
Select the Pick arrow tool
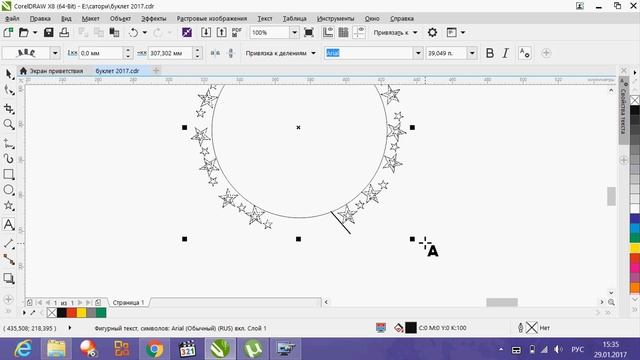coord(9,74)
